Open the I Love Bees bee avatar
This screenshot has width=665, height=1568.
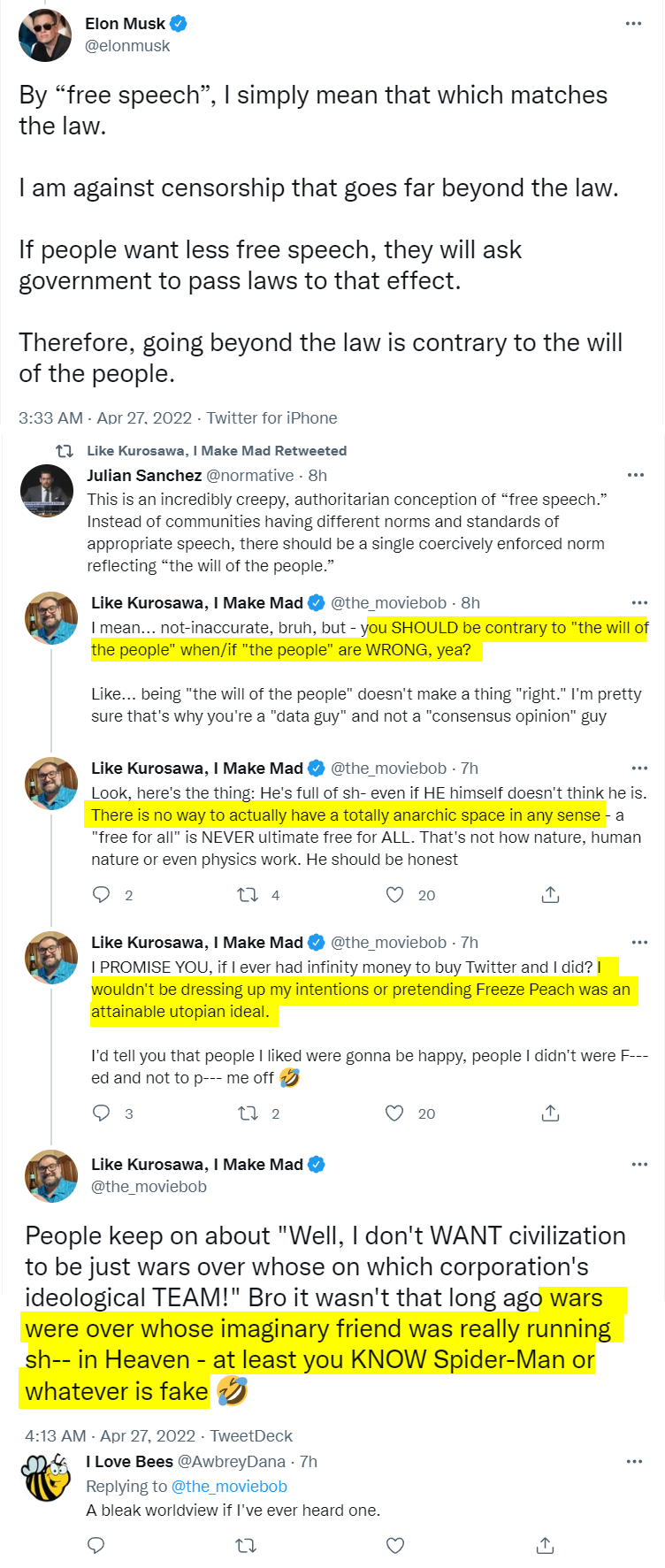[47, 1478]
